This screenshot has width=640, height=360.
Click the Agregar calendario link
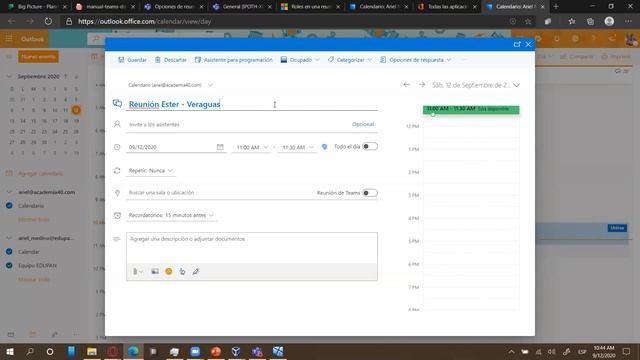click(40, 173)
